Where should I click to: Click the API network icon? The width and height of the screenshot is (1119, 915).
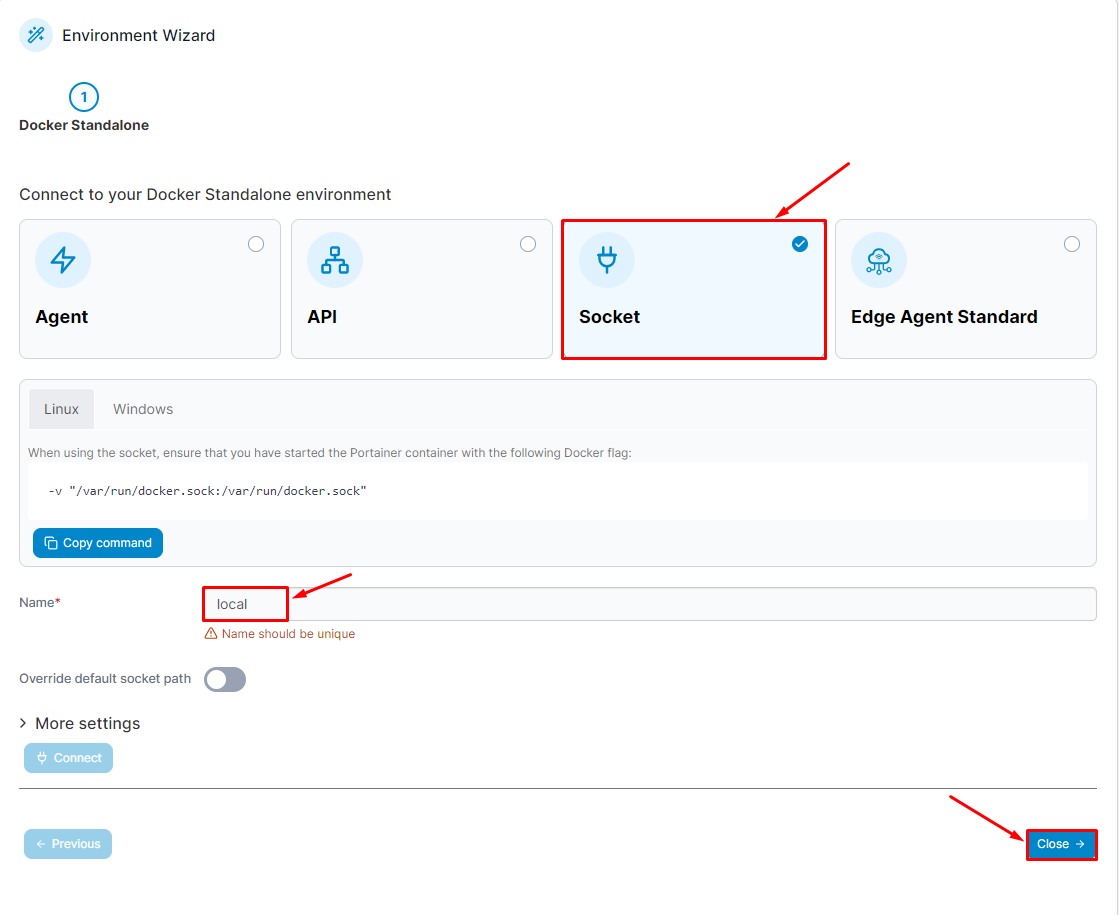pos(335,260)
